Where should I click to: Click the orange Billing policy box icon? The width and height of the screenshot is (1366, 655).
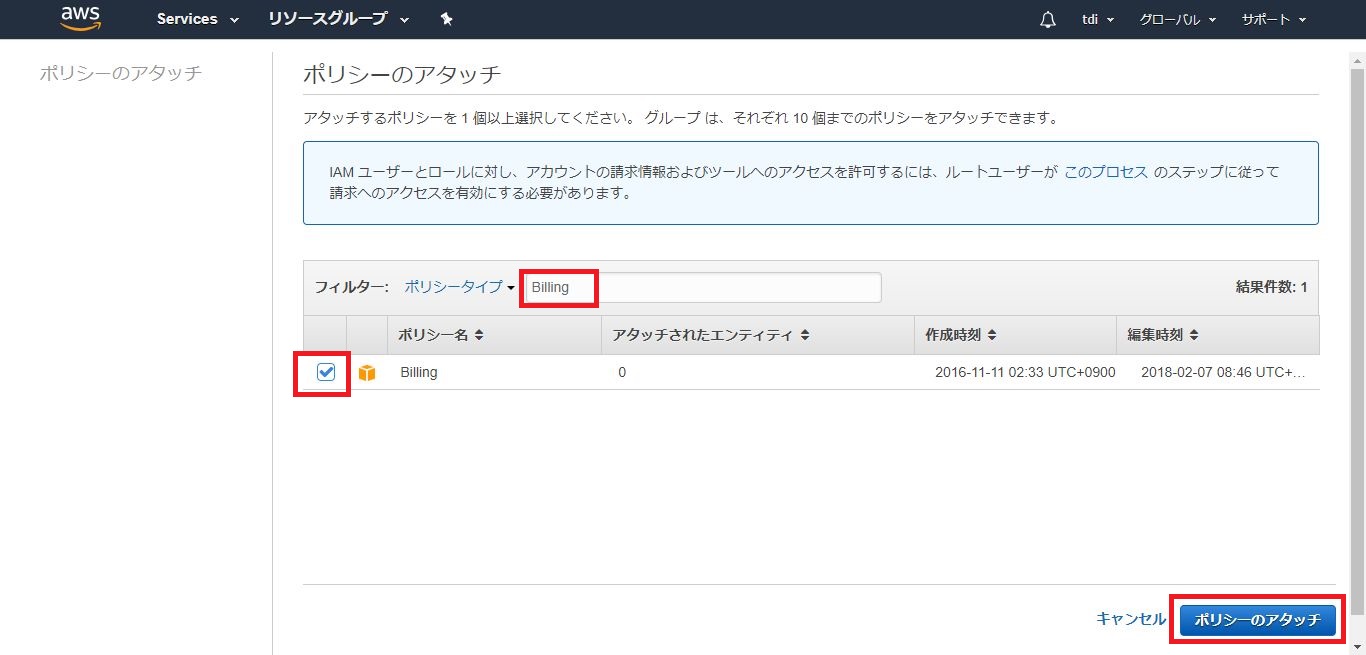point(367,373)
